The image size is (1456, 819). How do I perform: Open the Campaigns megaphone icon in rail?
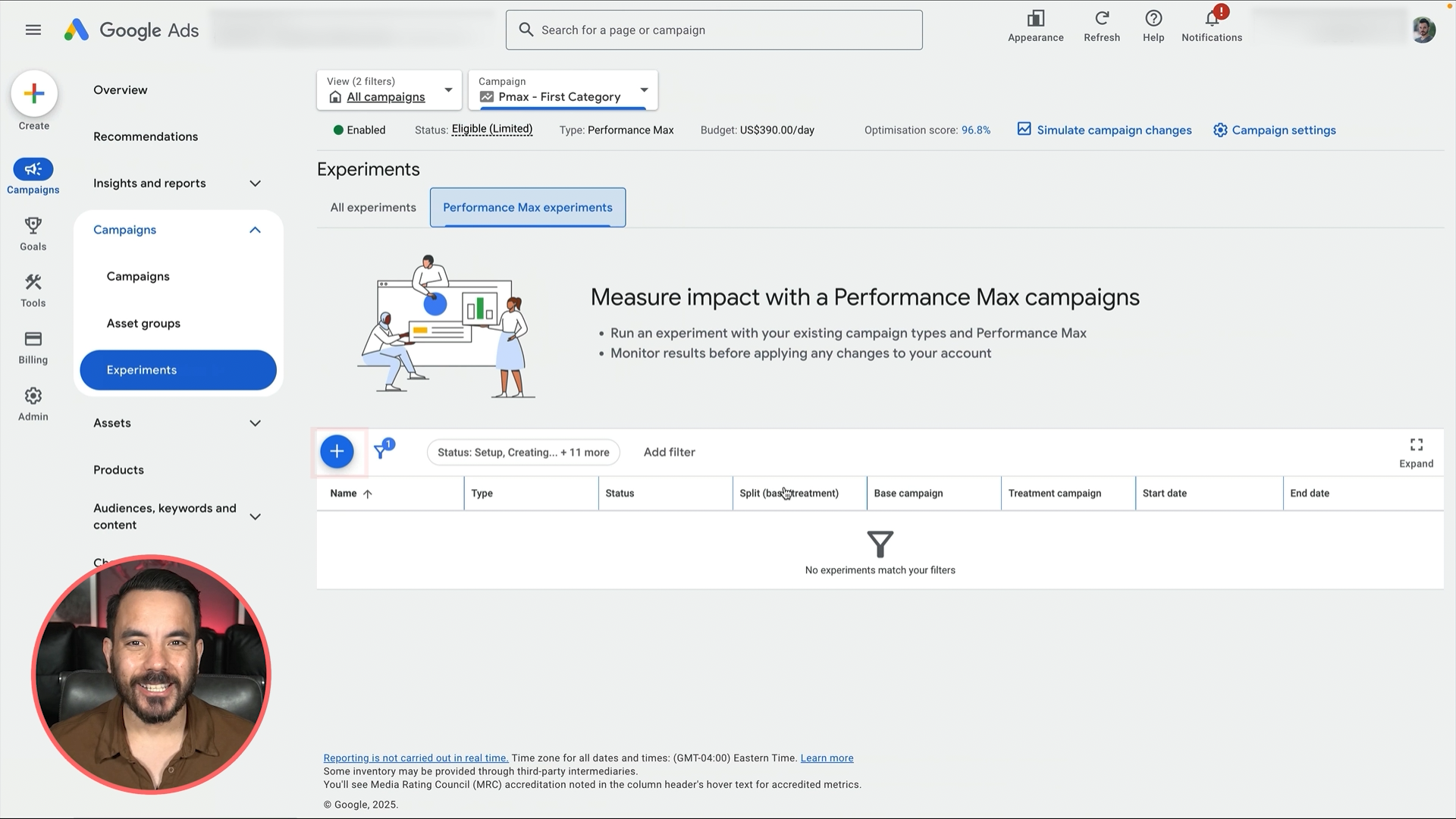[33, 169]
